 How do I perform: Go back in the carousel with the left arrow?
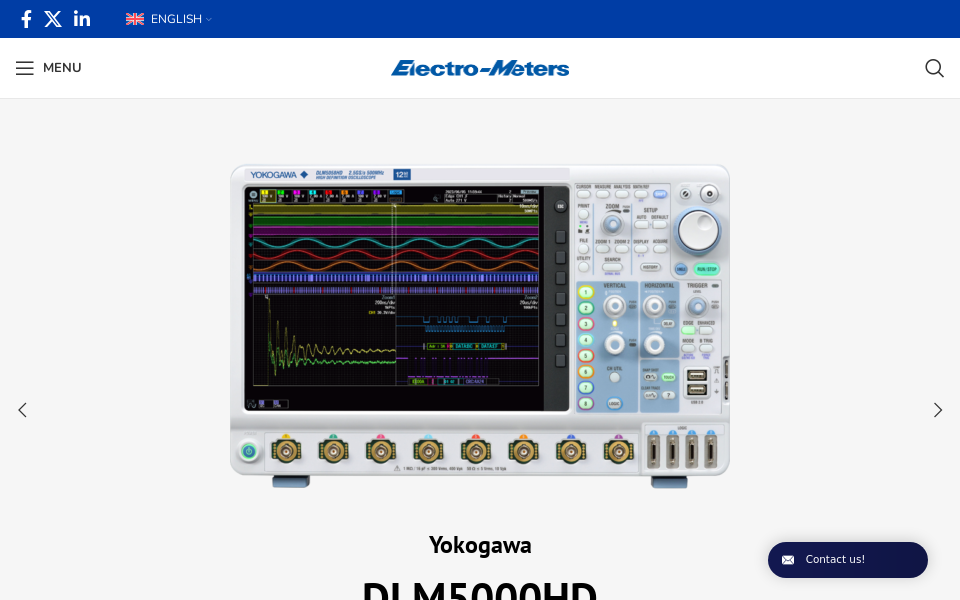[x=22, y=410]
